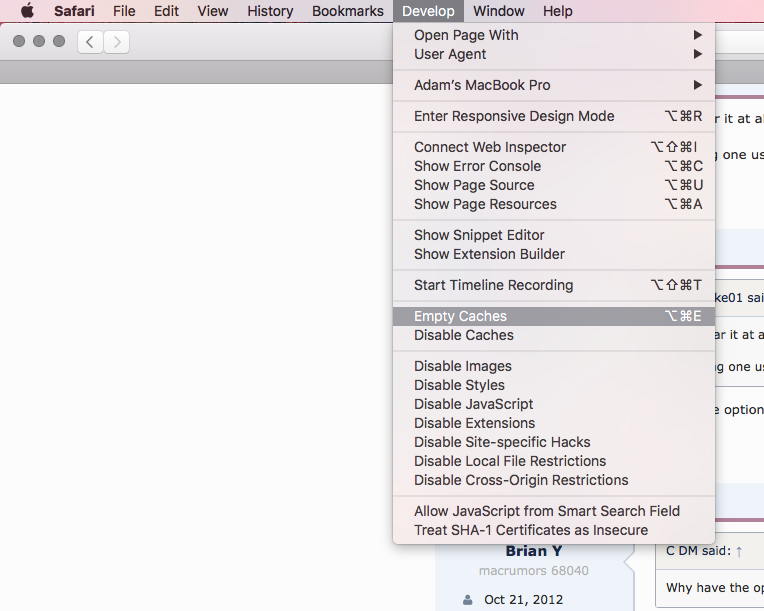Open Show Snippet Editor

pos(554,235)
